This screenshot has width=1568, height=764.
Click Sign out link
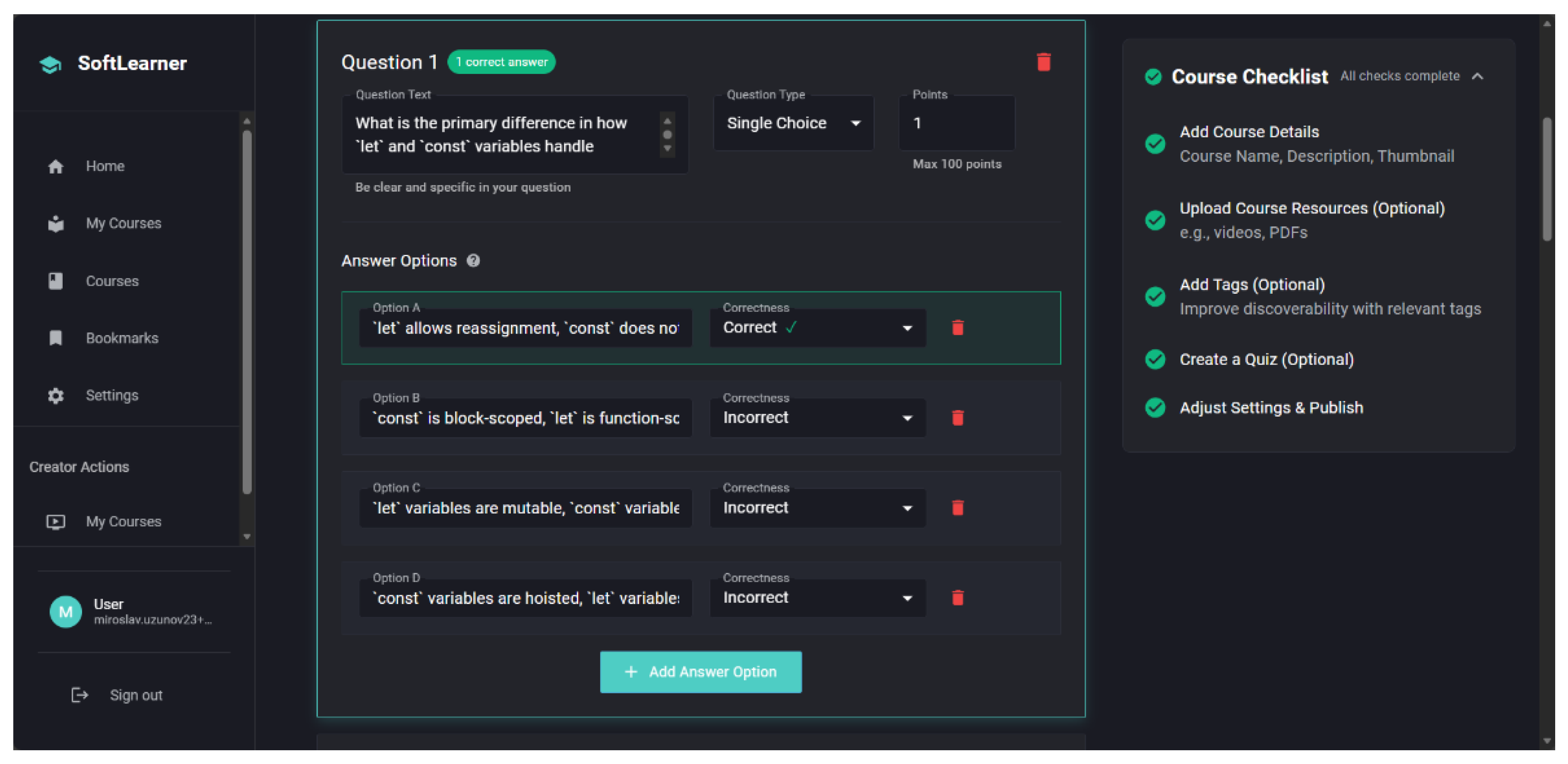[x=135, y=695]
